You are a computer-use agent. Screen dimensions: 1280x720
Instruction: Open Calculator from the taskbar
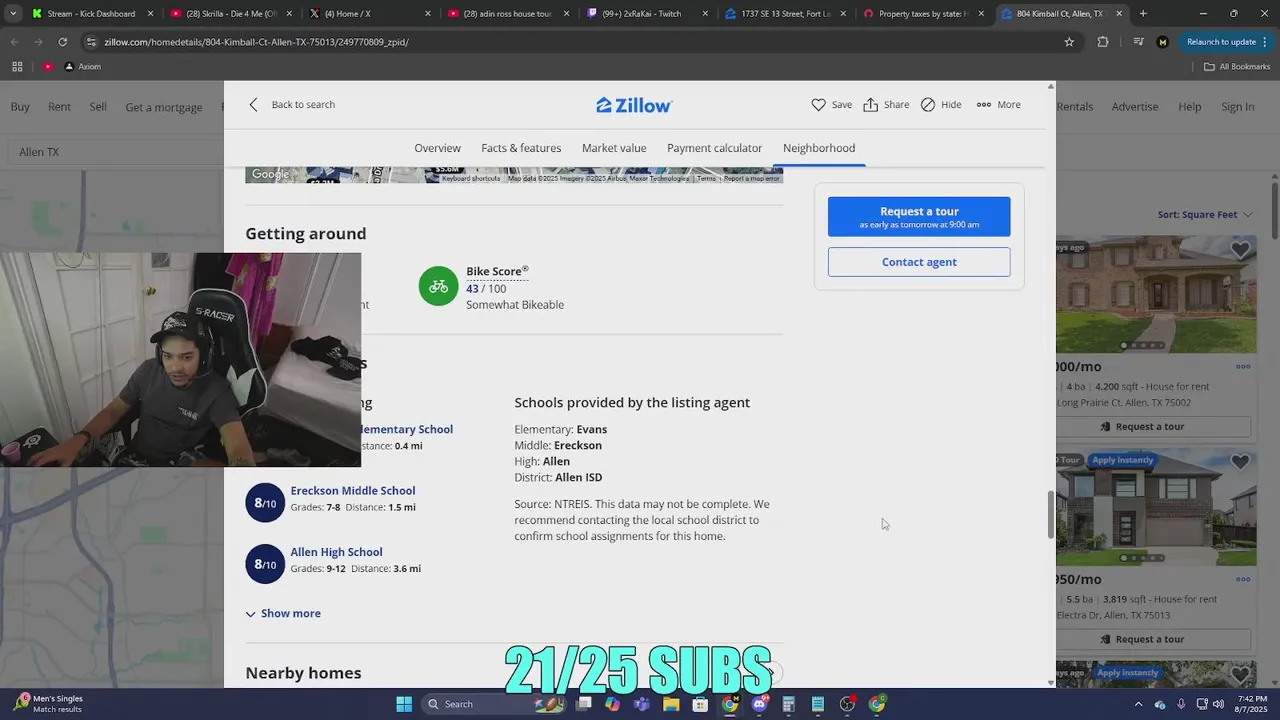[788, 704]
